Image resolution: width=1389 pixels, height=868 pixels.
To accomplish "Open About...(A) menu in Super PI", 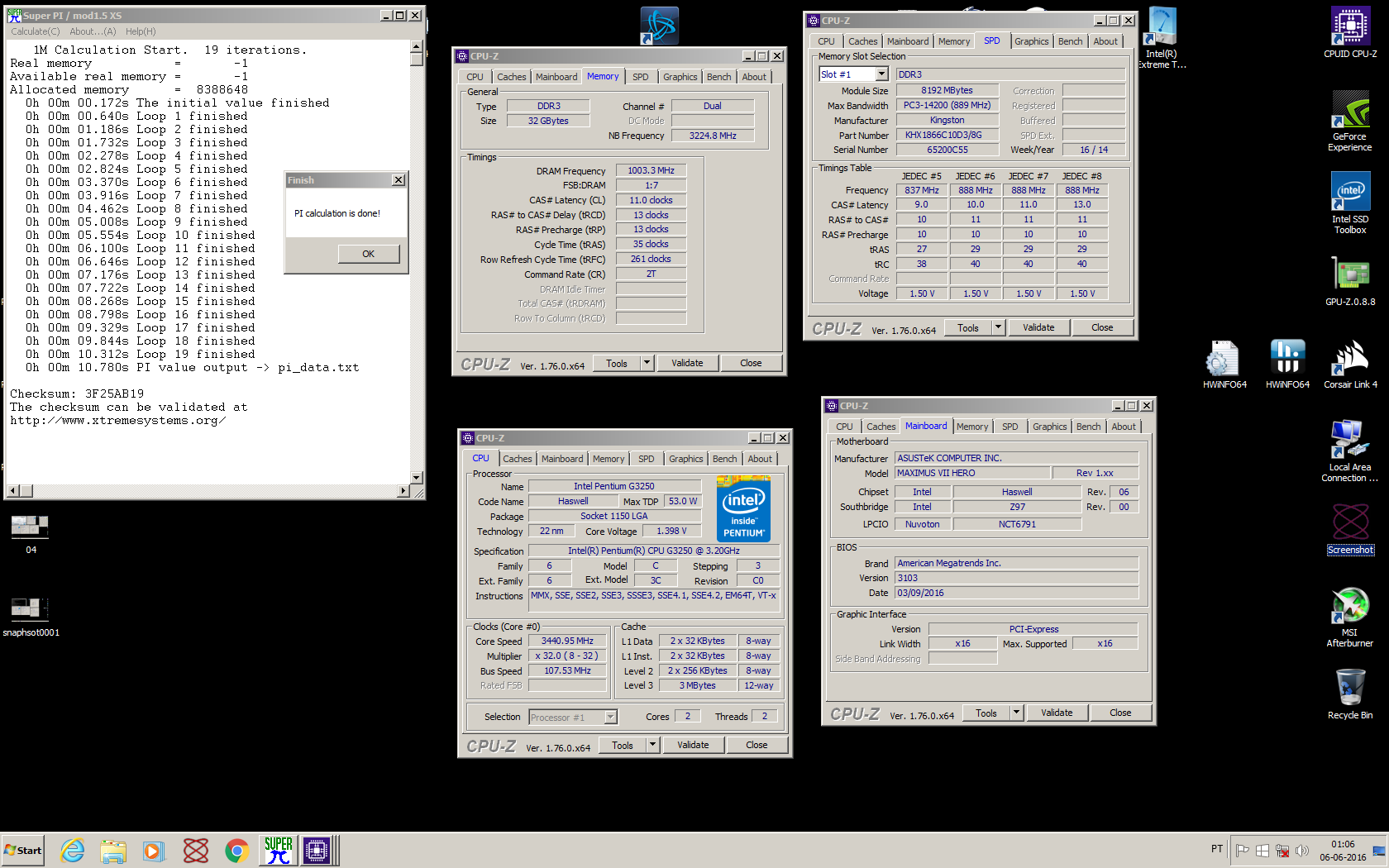I will click(93, 31).
